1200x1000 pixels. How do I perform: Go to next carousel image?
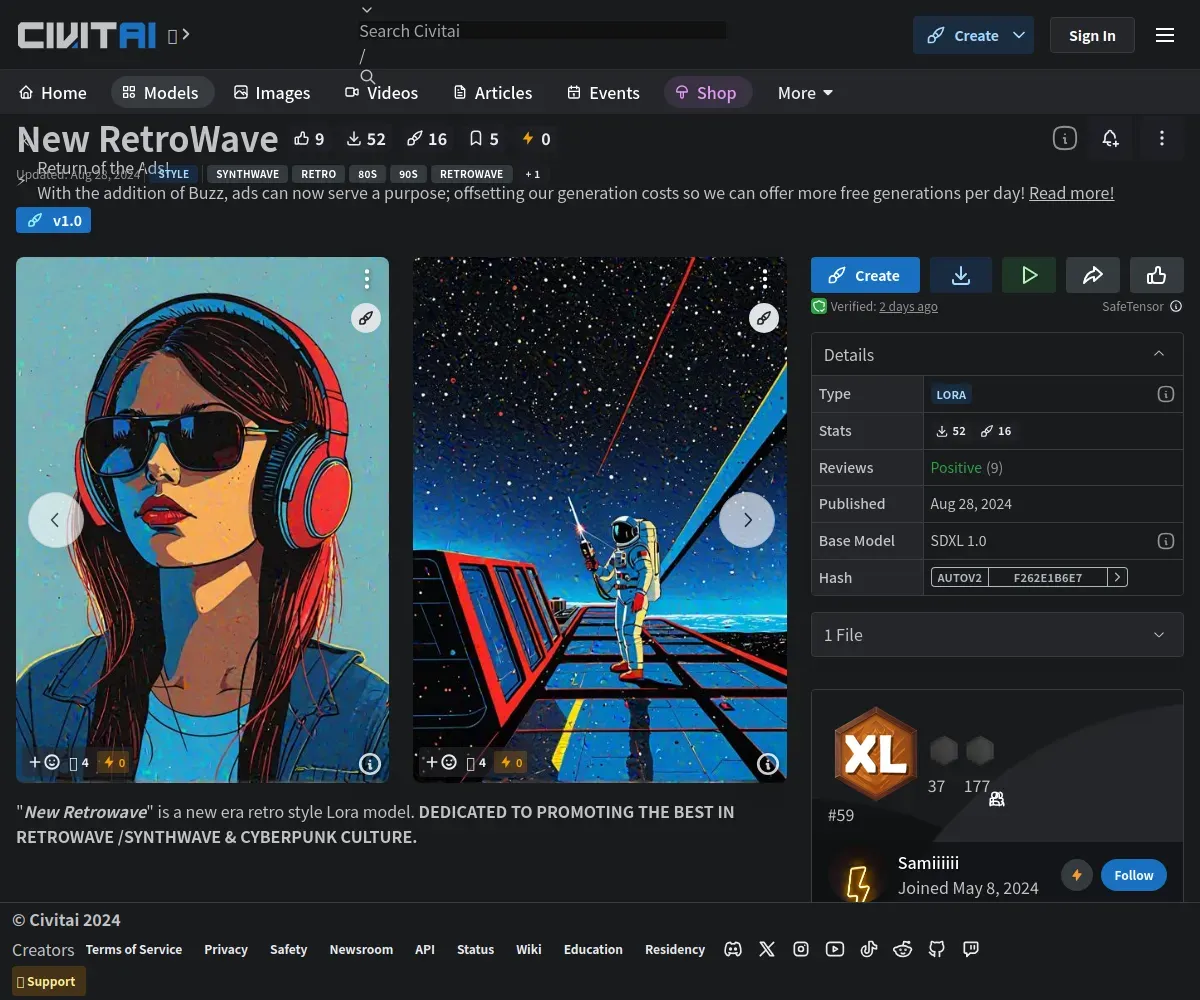(747, 520)
